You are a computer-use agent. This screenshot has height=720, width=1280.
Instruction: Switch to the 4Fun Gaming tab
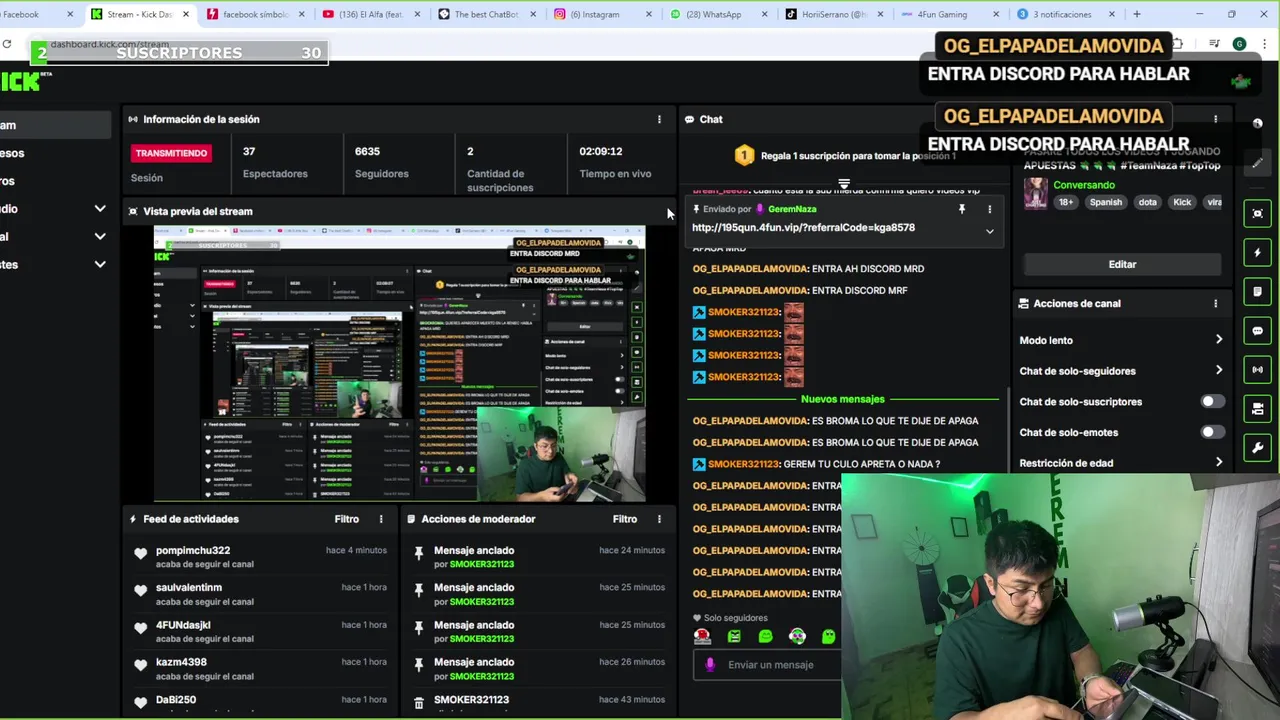coord(950,14)
